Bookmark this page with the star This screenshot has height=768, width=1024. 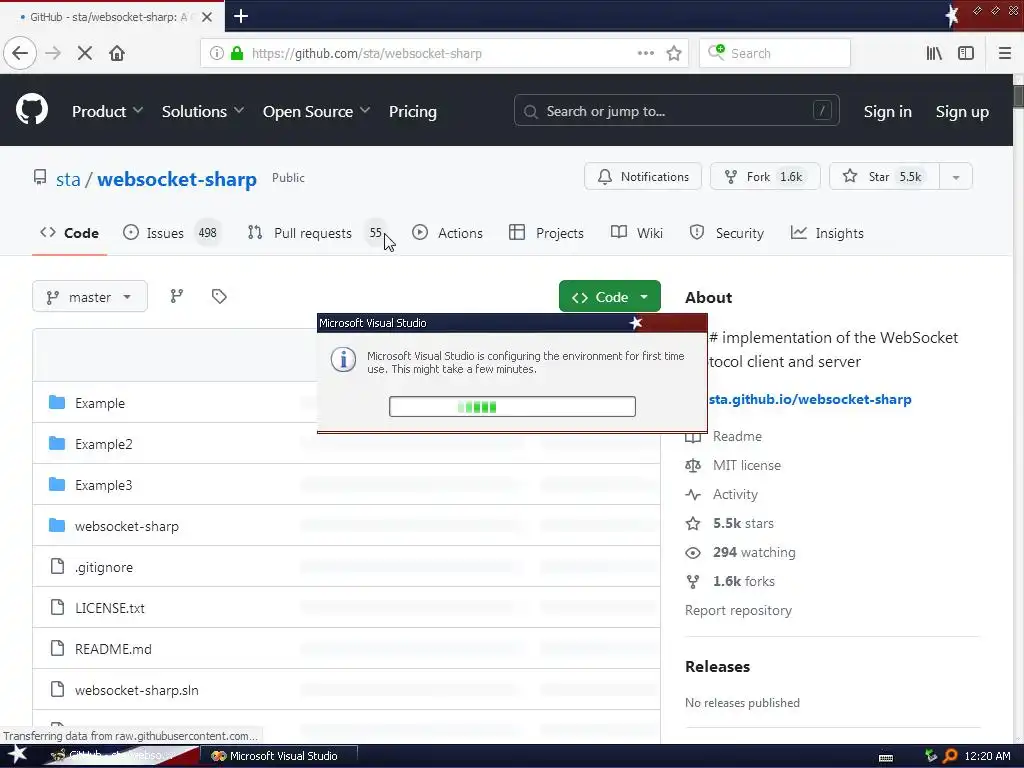pyautogui.click(x=674, y=54)
